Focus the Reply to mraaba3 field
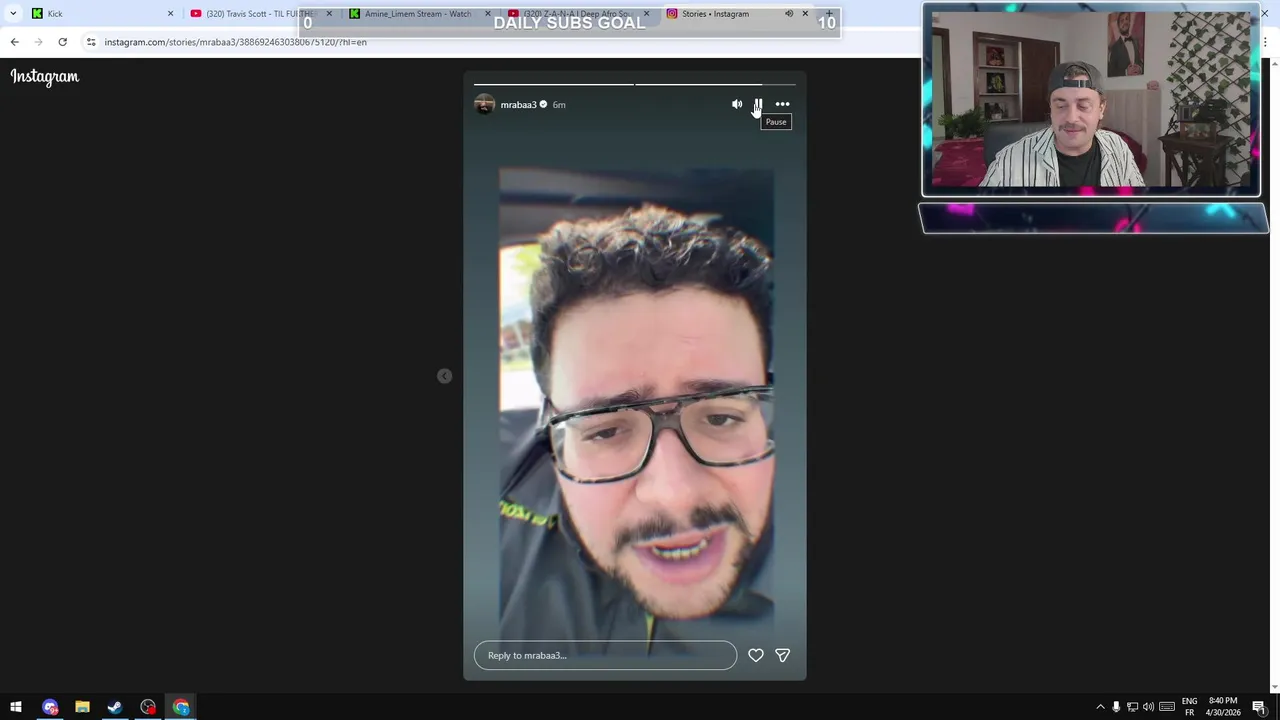This screenshot has width=1280, height=720. coord(605,655)
